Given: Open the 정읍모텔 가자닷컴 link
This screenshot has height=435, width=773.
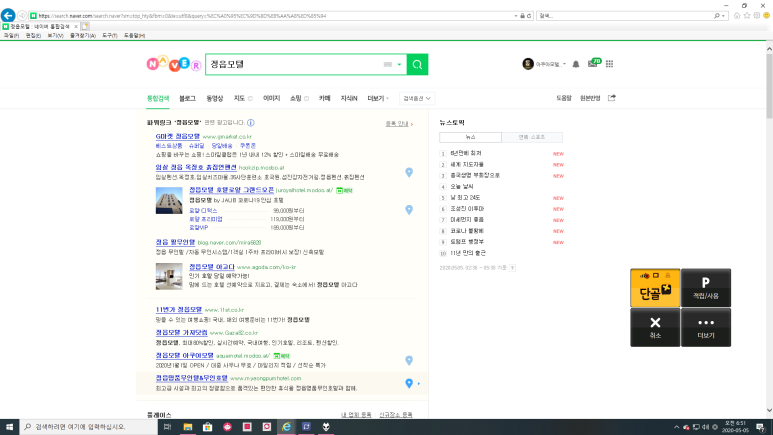Looking at the screenshot, I should [181, 333].
